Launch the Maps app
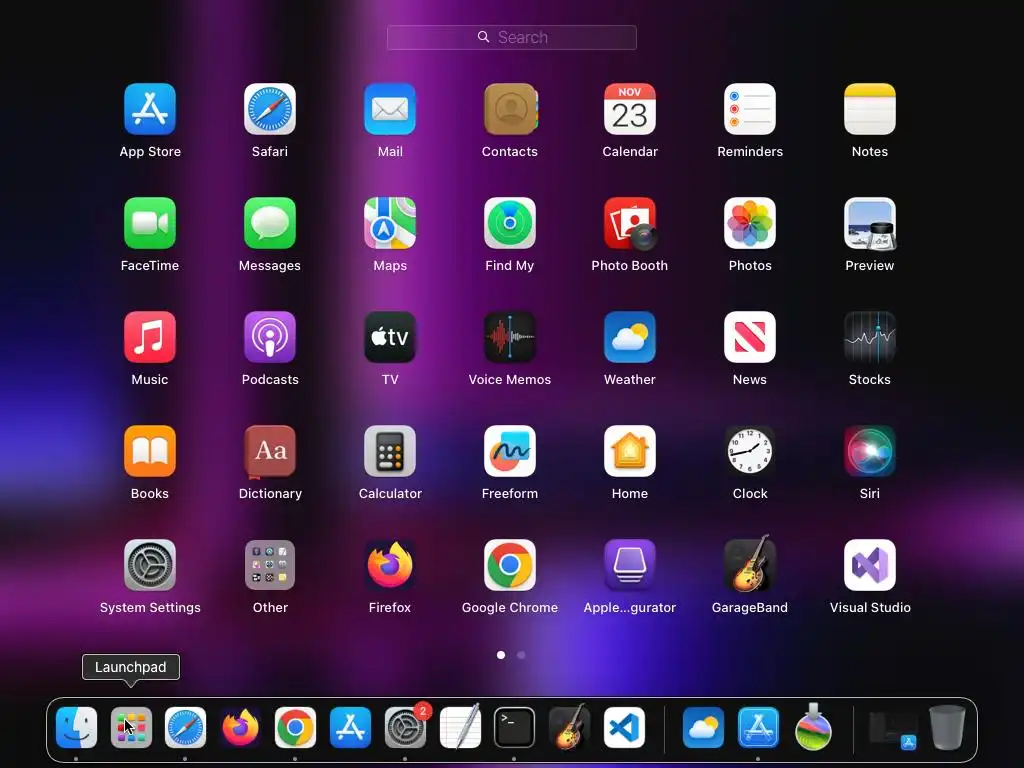The width and height of the screenshot is (1024, 768). pyautogui.click(x=390, y=223)
